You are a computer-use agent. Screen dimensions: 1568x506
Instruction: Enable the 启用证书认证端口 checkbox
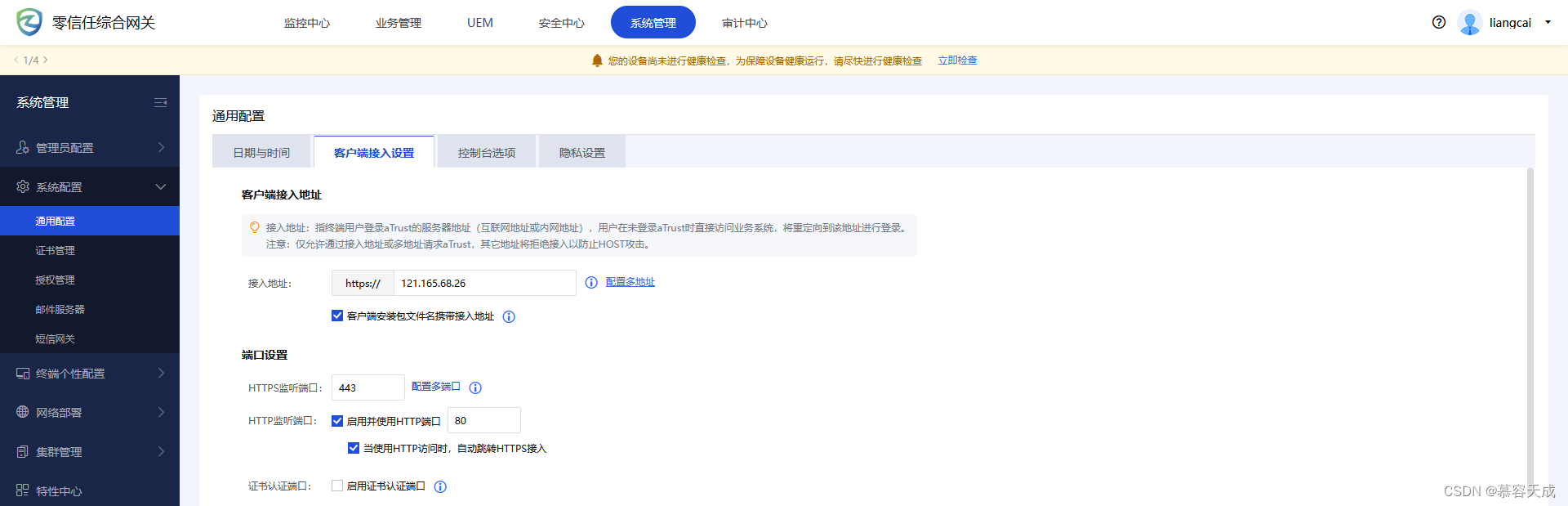point(337,486)
